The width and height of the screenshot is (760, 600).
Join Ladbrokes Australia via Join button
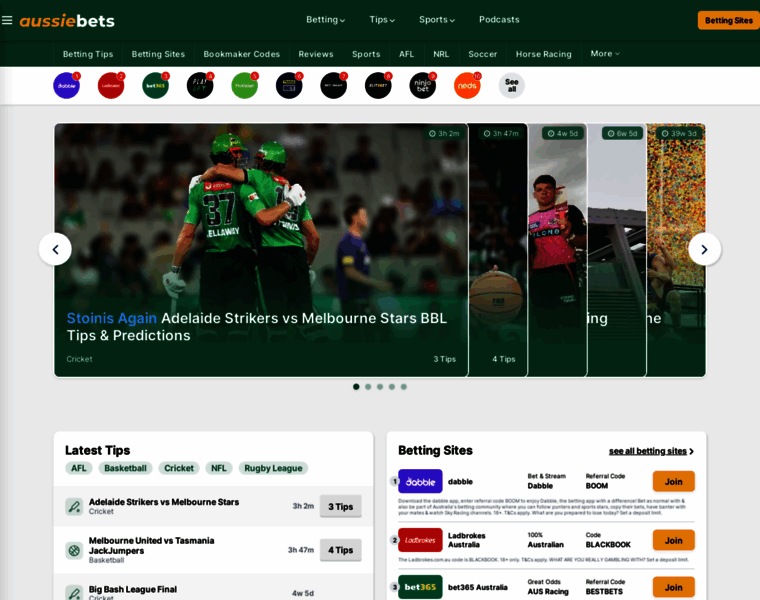pyautogui.click(x=674, y=540)
